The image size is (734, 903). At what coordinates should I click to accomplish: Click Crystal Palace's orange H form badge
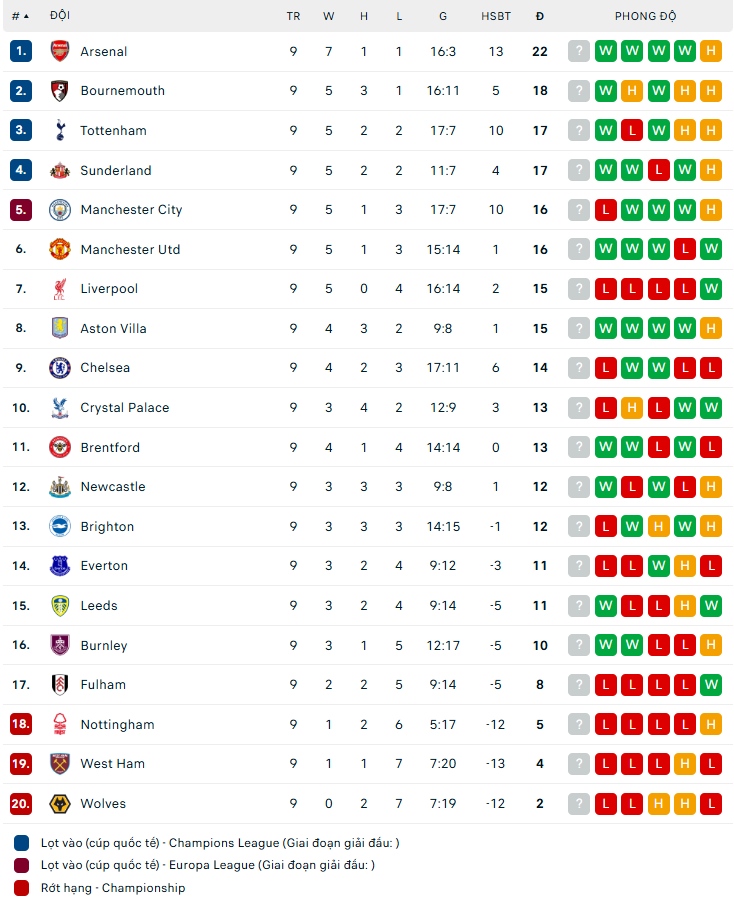click(632, 408)
